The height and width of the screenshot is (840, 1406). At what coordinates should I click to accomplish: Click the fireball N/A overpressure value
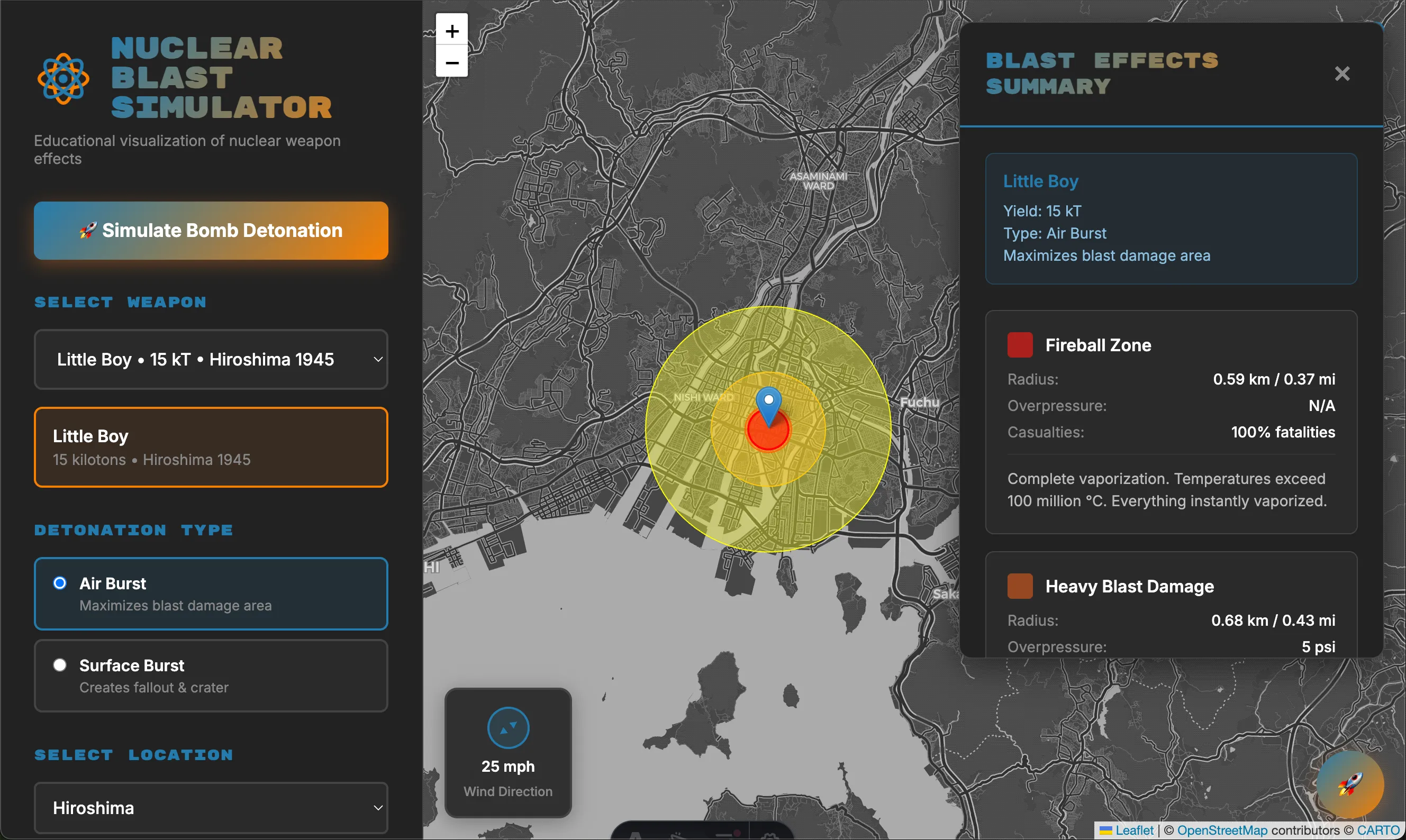coord(1322,406)
